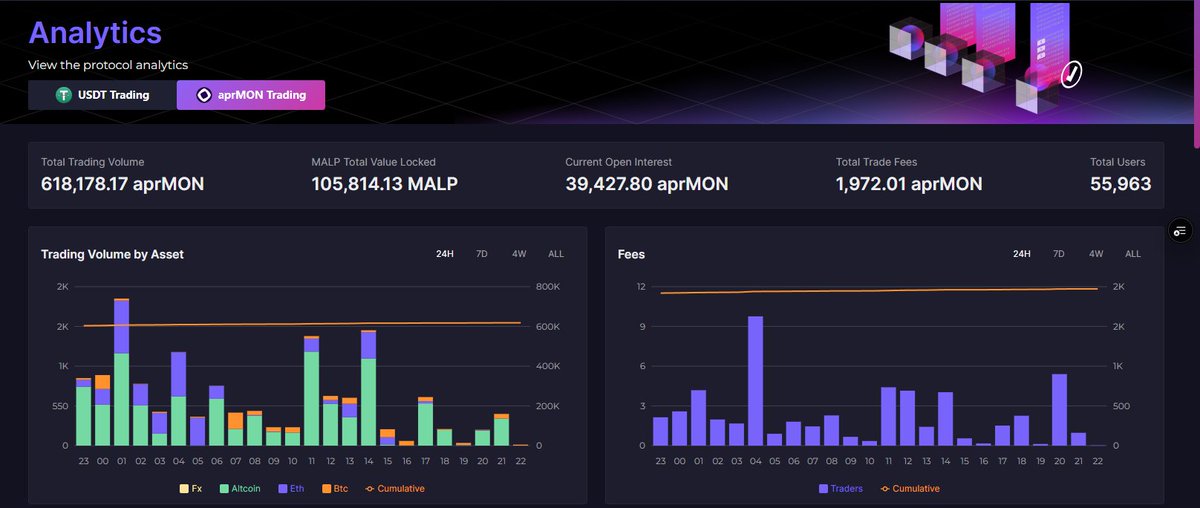Toggle the Altcoin legend series
The height and width of the screenshot is (508, 1200).
click(239, 488)
